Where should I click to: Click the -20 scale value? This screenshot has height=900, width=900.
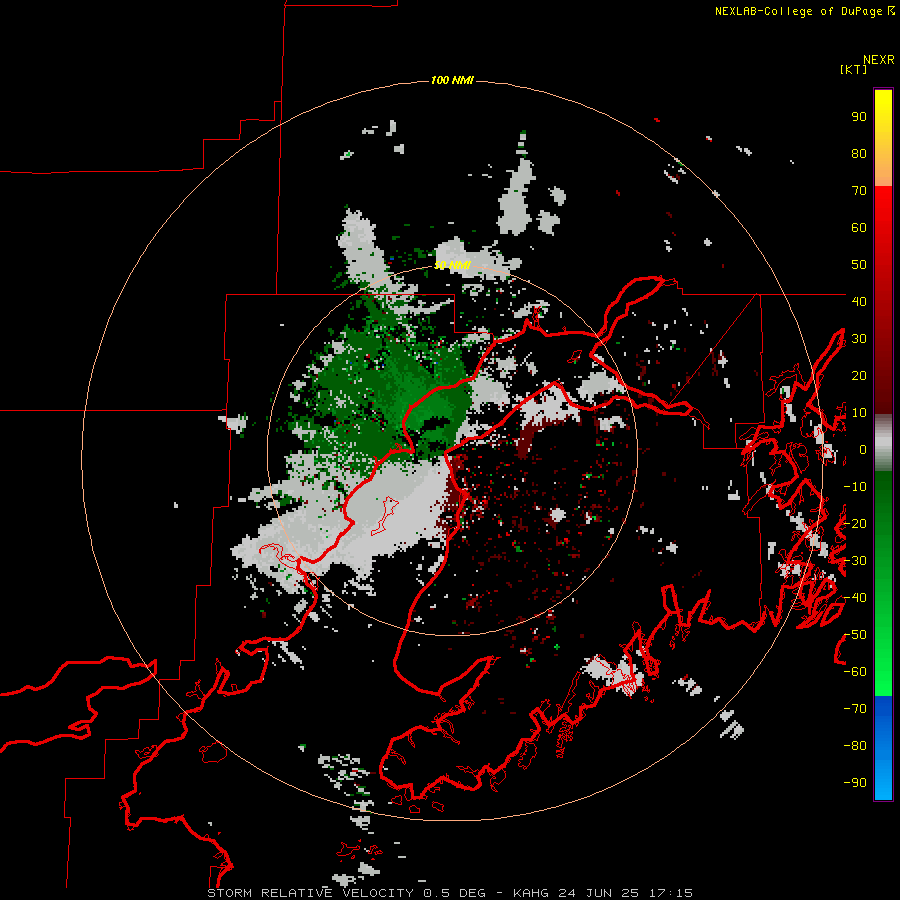(x=855, y=524)
